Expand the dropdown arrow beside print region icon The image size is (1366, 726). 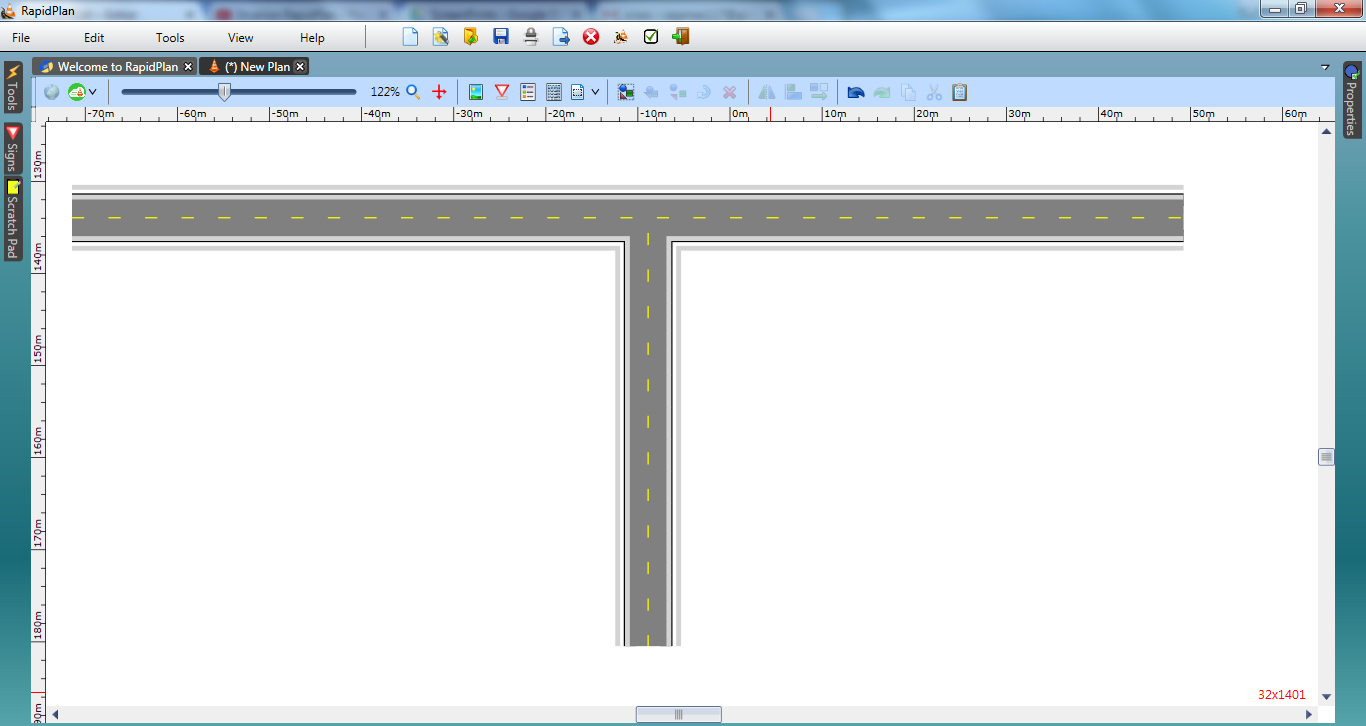coord(595,92)
